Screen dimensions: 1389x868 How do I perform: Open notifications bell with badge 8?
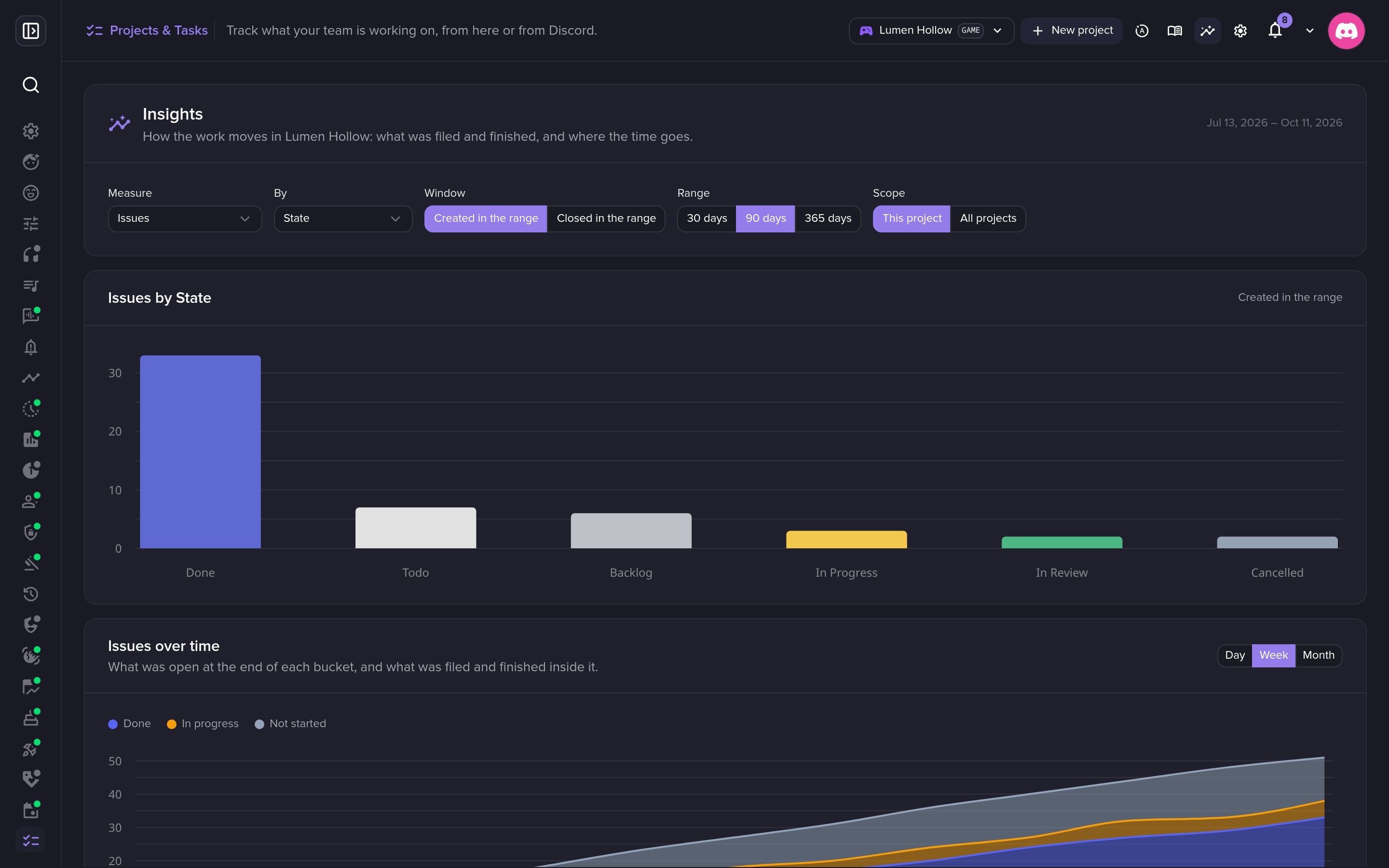[x=1275, y=30]
